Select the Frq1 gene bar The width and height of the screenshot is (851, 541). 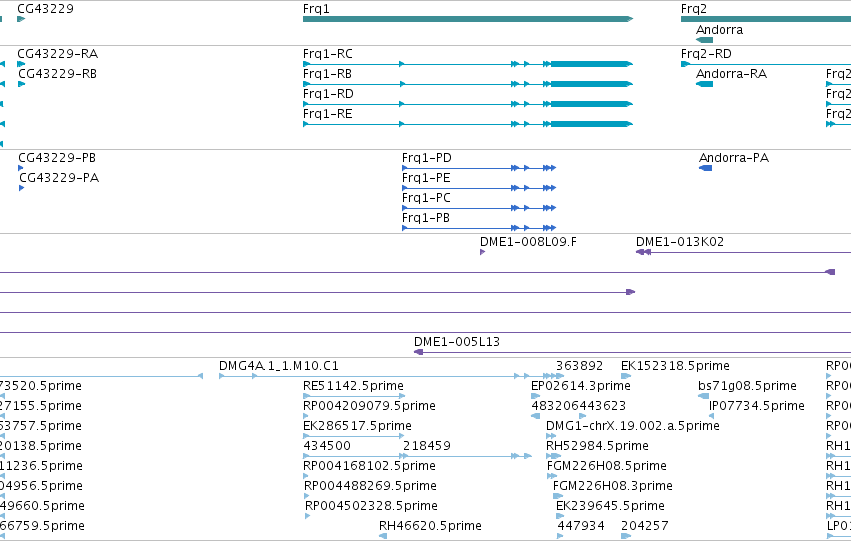(468, 19)
